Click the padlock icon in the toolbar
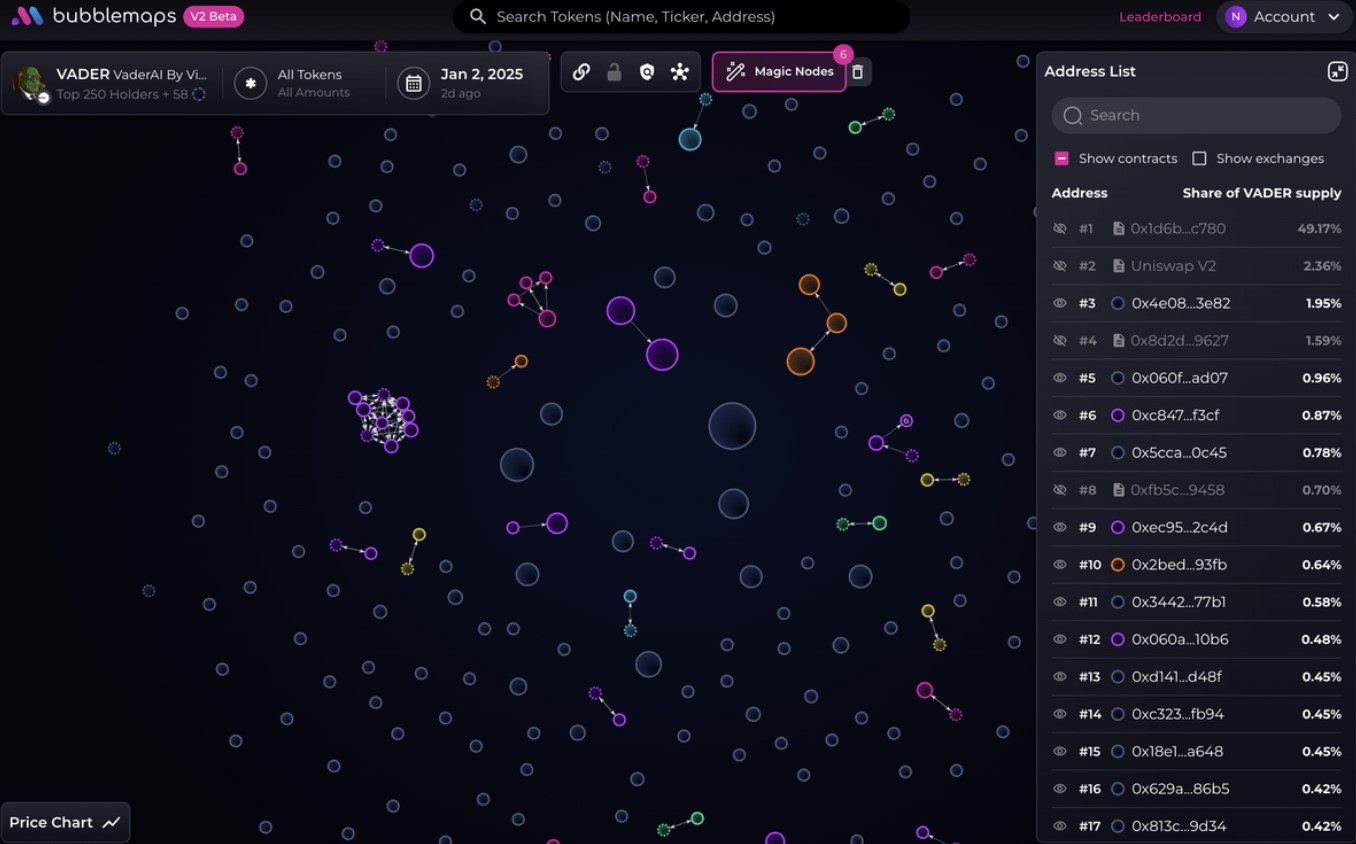The width and height of the screenshot is (1356, 844). tap(614, 72)
